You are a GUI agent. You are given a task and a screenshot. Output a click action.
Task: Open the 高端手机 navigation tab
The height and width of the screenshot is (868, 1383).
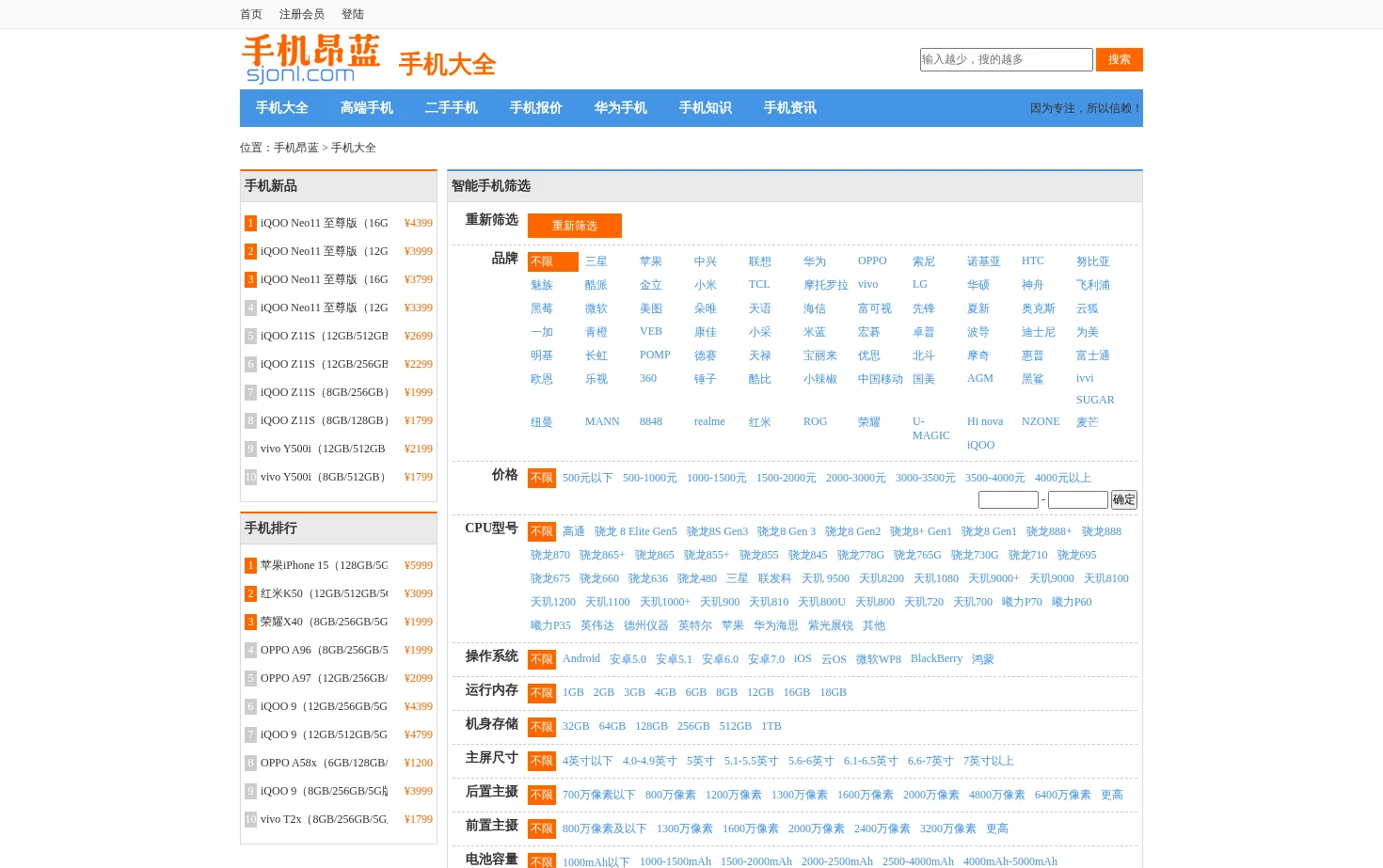(x=367, y=108)
